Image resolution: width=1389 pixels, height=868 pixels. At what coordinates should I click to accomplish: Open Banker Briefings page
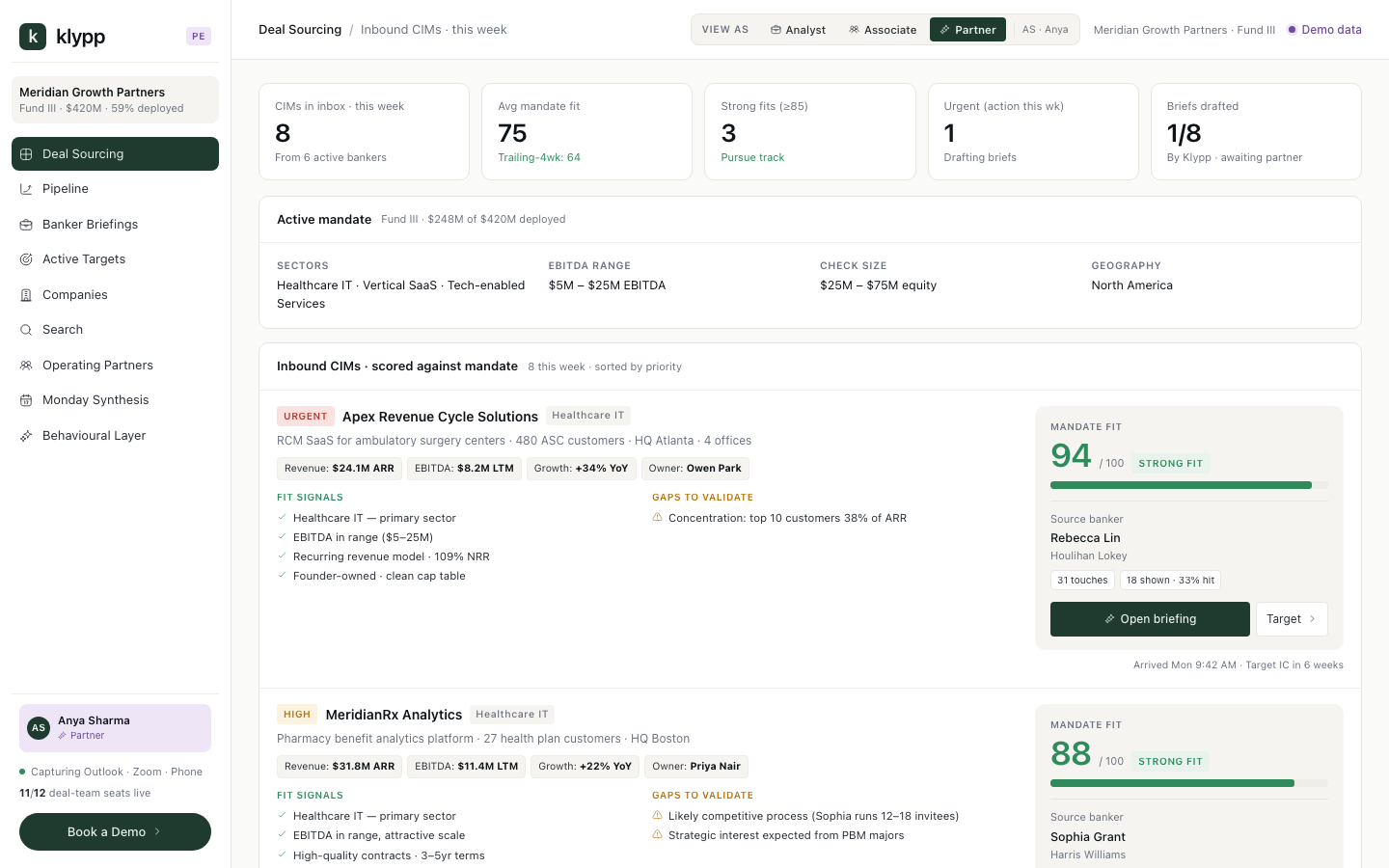tap(115, 225)
